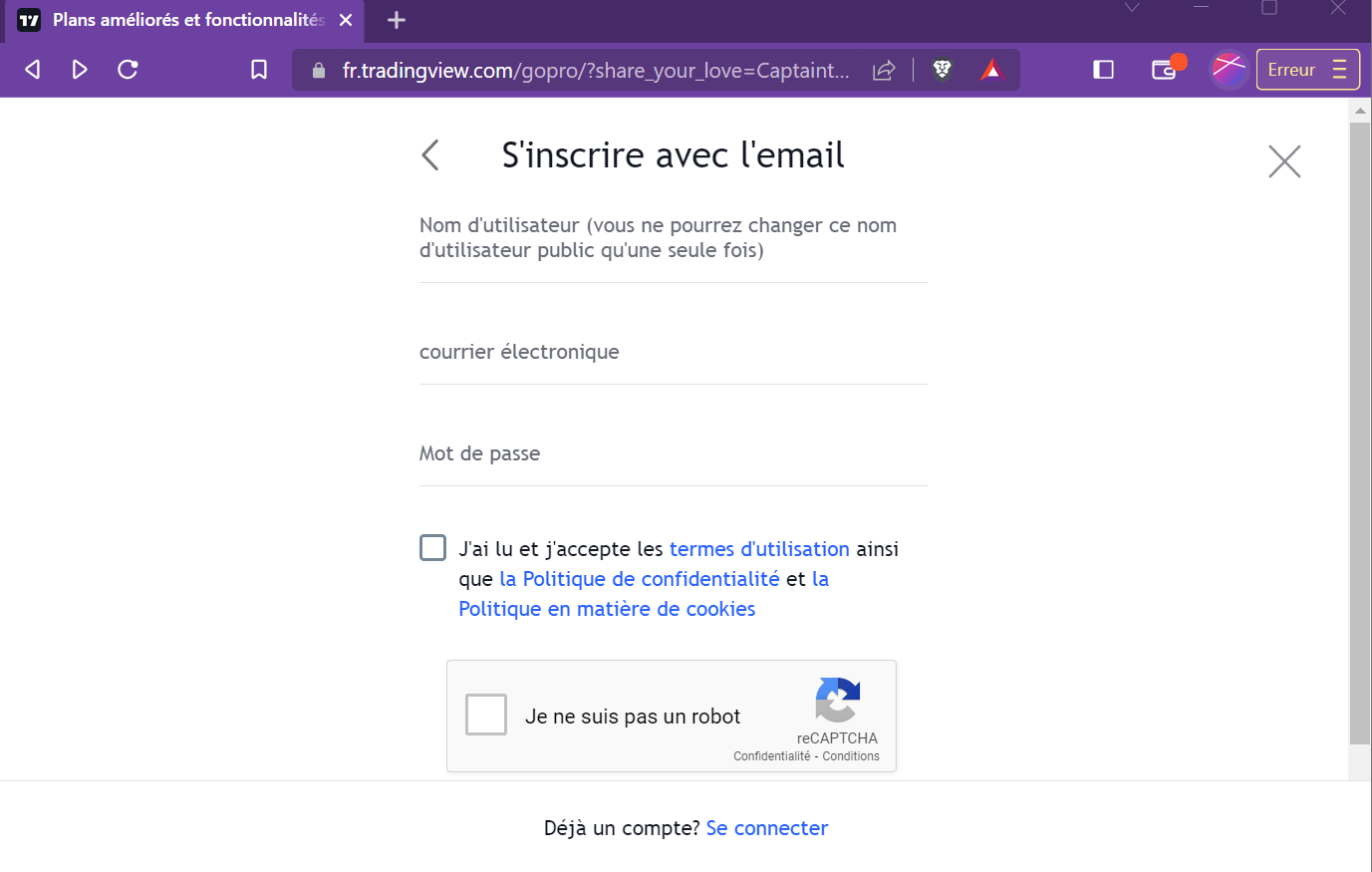1372x872 pixels.
Task: Tick the 'Je ne suis pas un robot' box
Action: (486, 715)
